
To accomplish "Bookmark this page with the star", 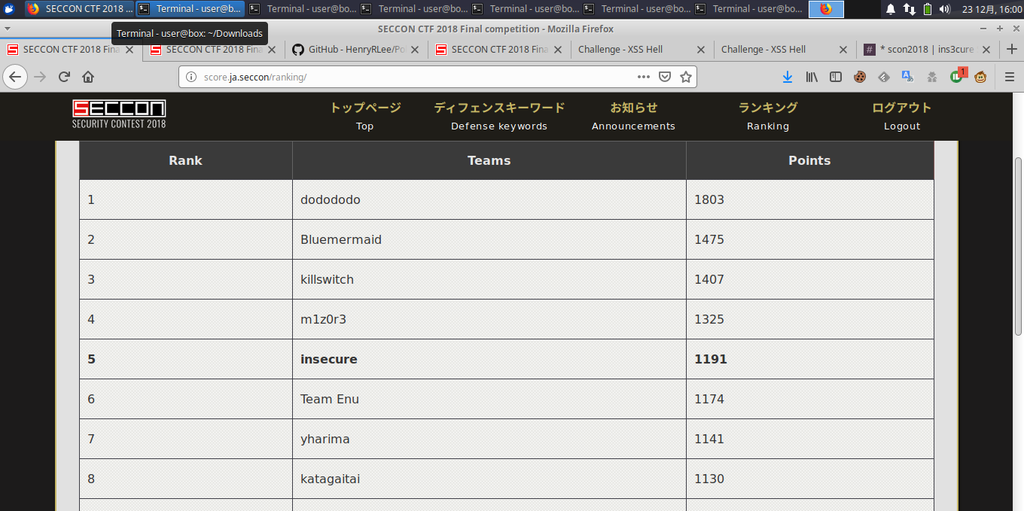I will tap(686, 77).
